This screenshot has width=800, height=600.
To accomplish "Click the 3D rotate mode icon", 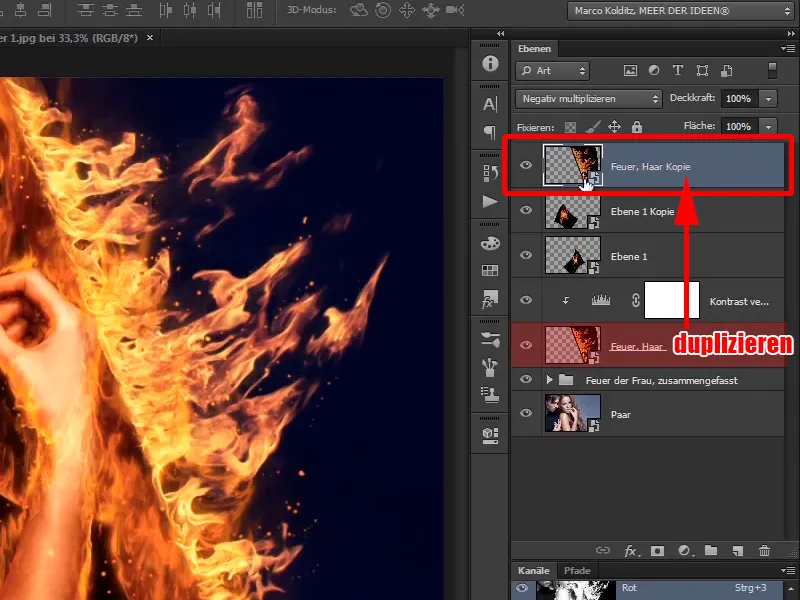I will pyautogui.click(x=359, y=10).
